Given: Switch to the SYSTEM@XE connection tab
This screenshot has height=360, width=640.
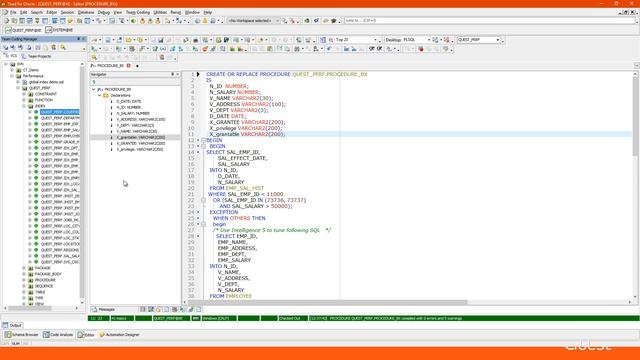Looking at the screenshot, I should (60, 30).
